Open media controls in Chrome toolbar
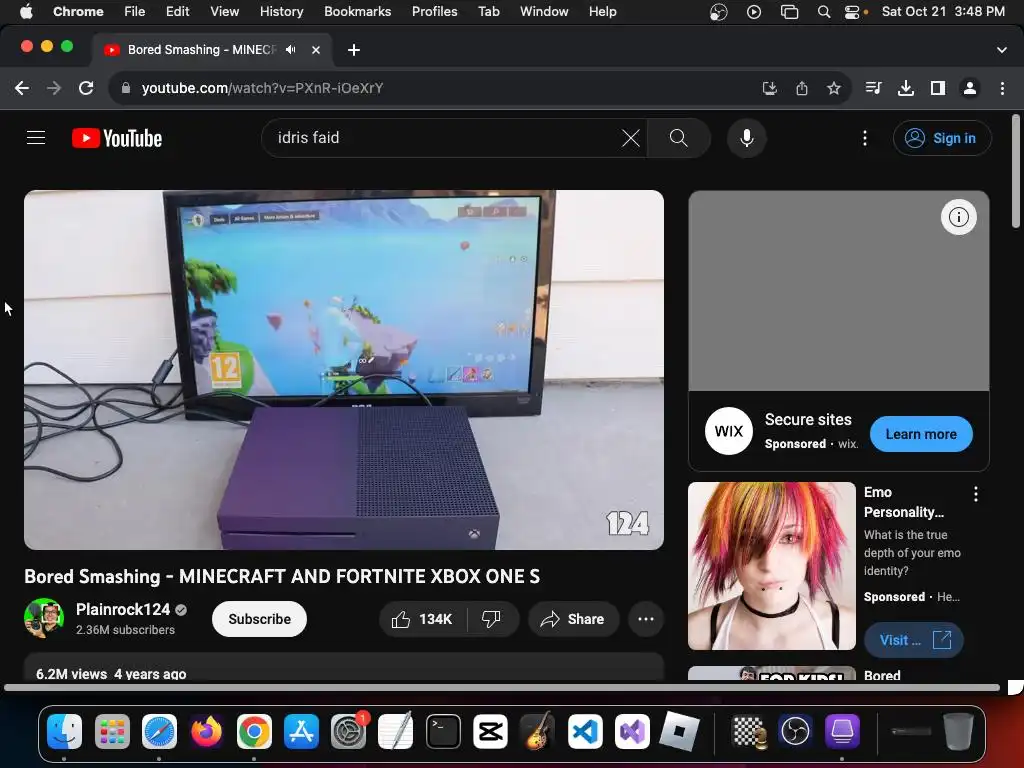1024x768 pixels. pyautogui.click(x=873, y=88)
